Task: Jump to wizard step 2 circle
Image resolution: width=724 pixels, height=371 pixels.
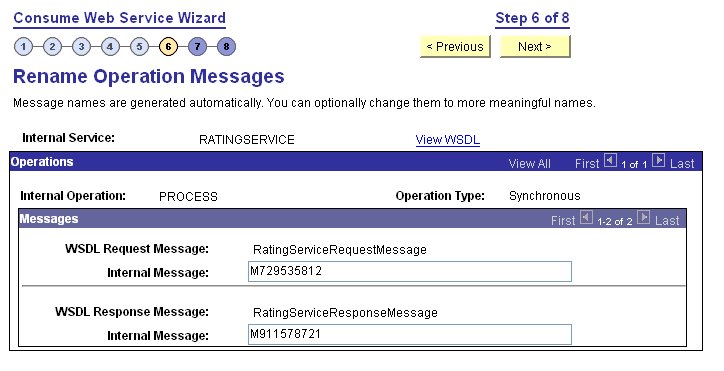Action: [52, 47]
